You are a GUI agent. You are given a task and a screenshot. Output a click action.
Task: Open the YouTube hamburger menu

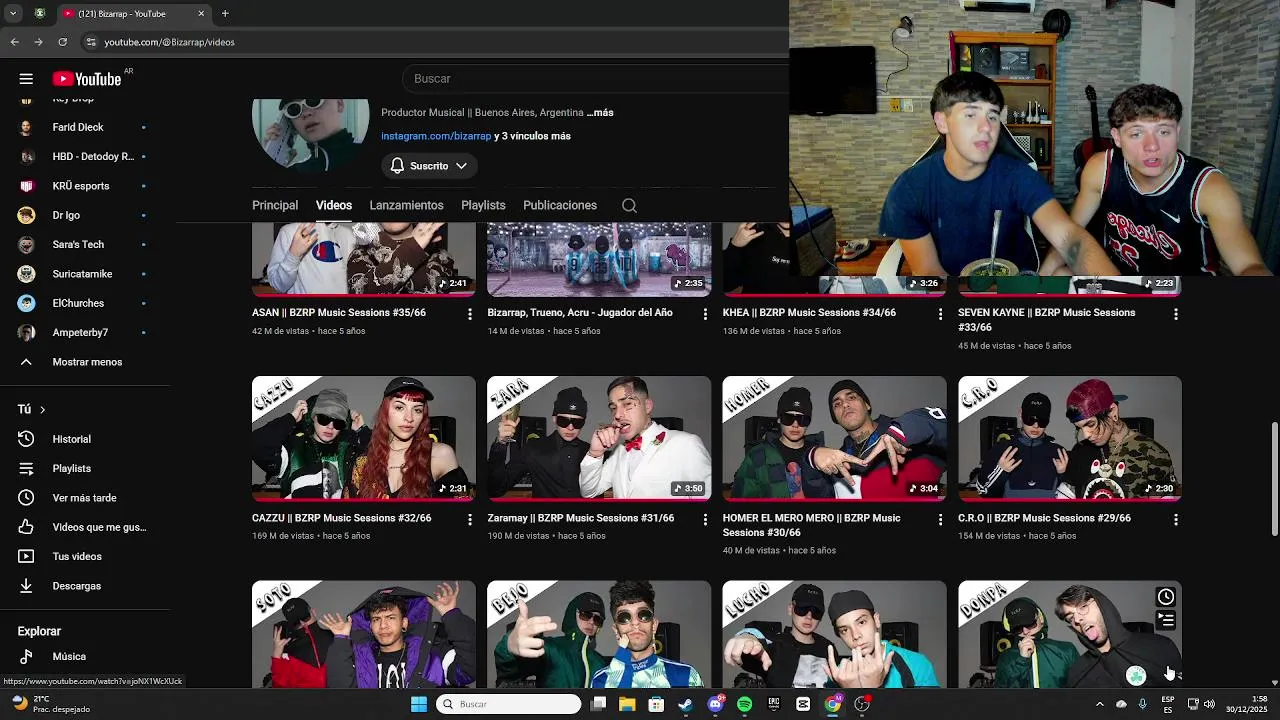point(26,79)
